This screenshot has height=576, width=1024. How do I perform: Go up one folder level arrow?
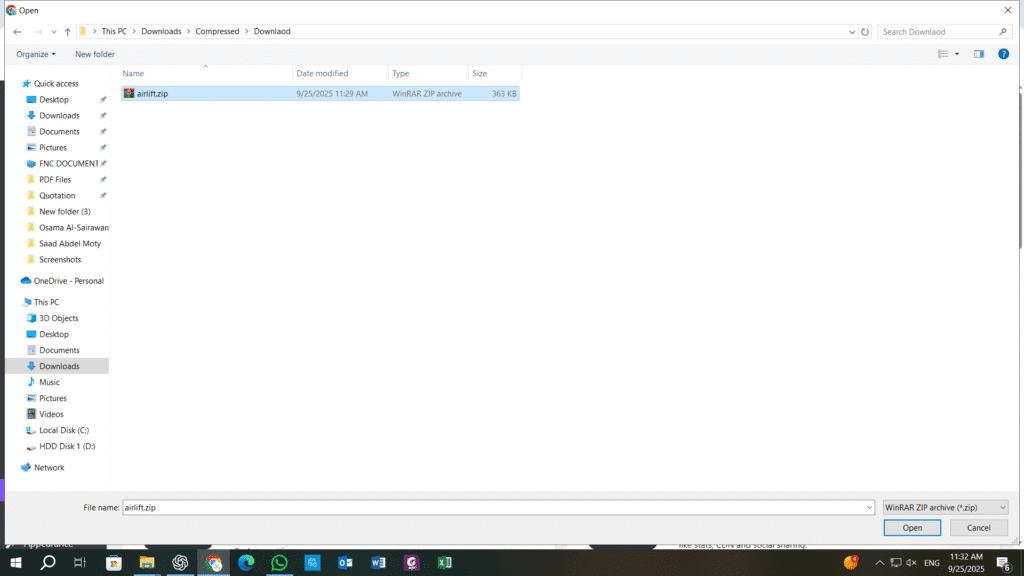click(x=67, y=31)
